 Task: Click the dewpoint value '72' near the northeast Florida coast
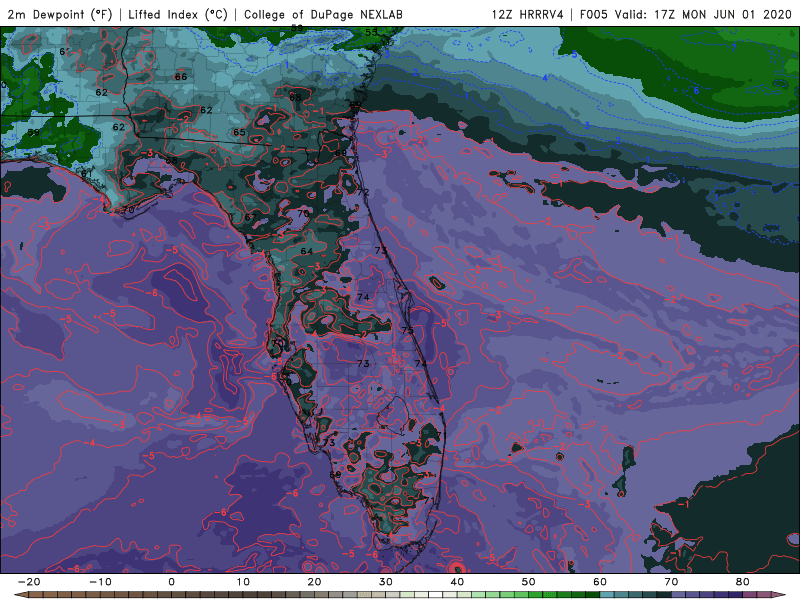[x=363, y=192]
